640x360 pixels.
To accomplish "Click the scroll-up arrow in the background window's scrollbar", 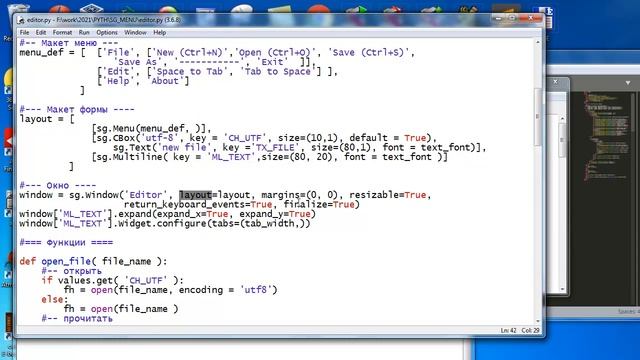I will [x=562, y=118].
